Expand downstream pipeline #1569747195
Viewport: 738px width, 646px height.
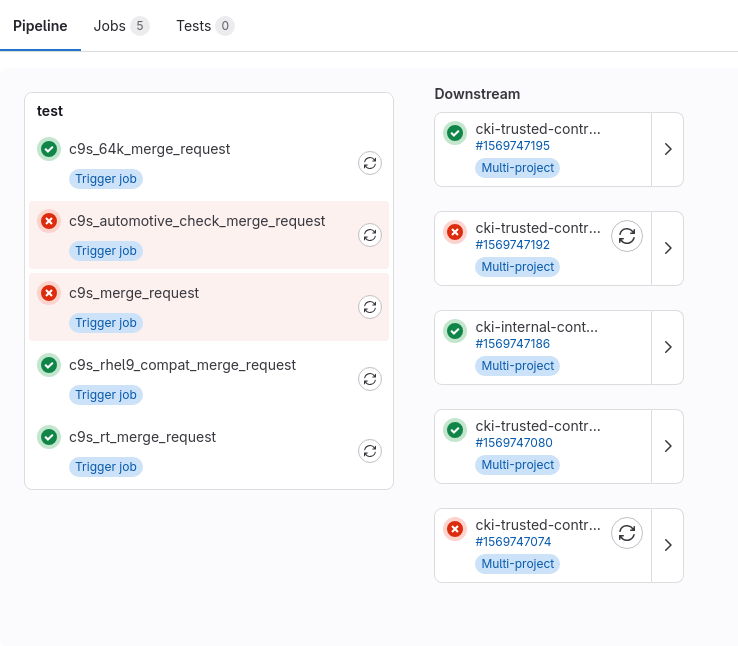(667, 149)
